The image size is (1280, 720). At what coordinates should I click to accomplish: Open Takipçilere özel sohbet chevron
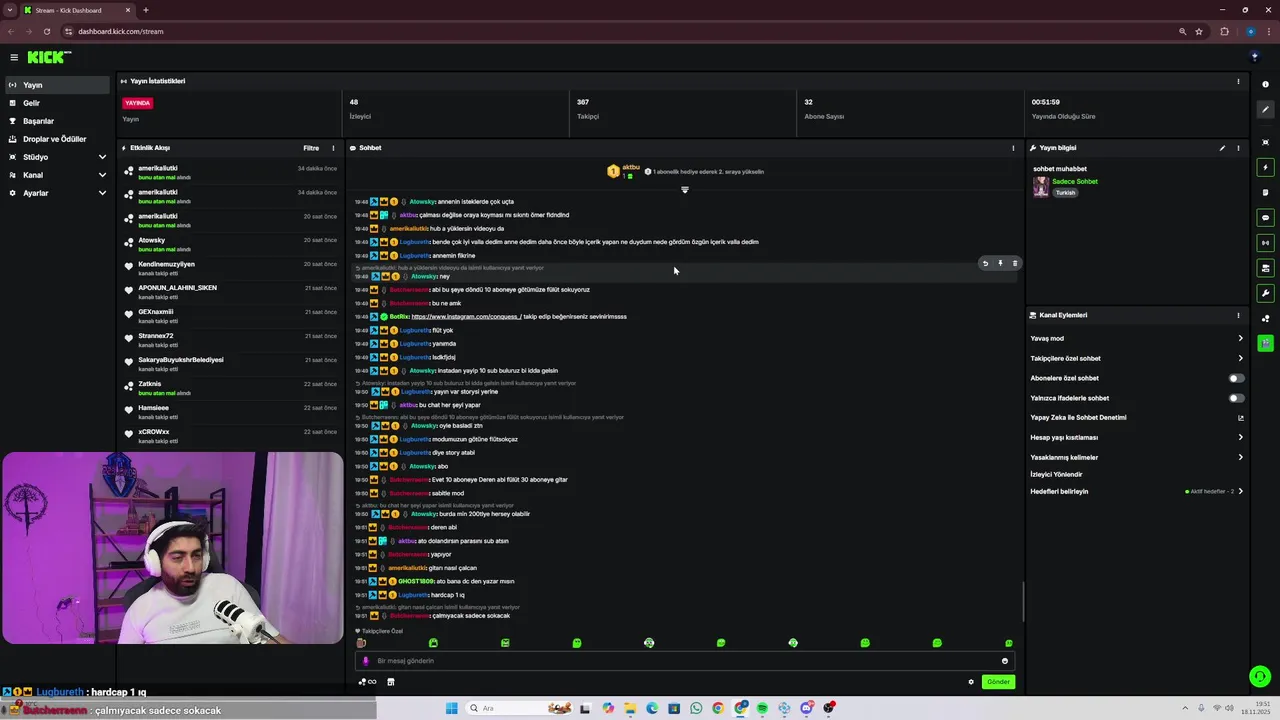pyautogui.click(x=1241, y=358)
